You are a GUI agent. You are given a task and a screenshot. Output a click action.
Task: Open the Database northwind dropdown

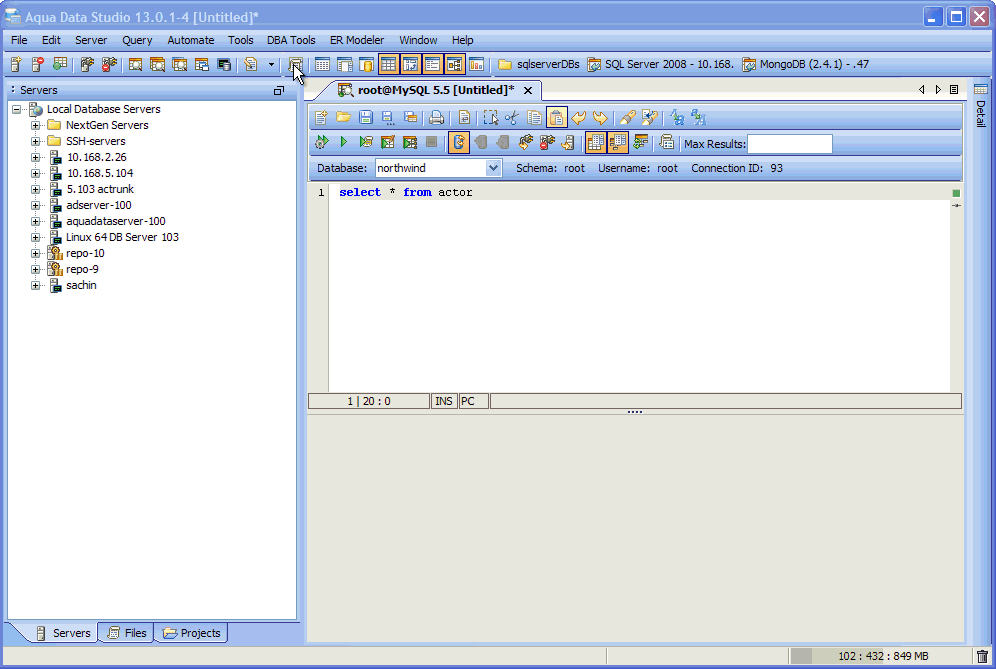coord(493,168)
